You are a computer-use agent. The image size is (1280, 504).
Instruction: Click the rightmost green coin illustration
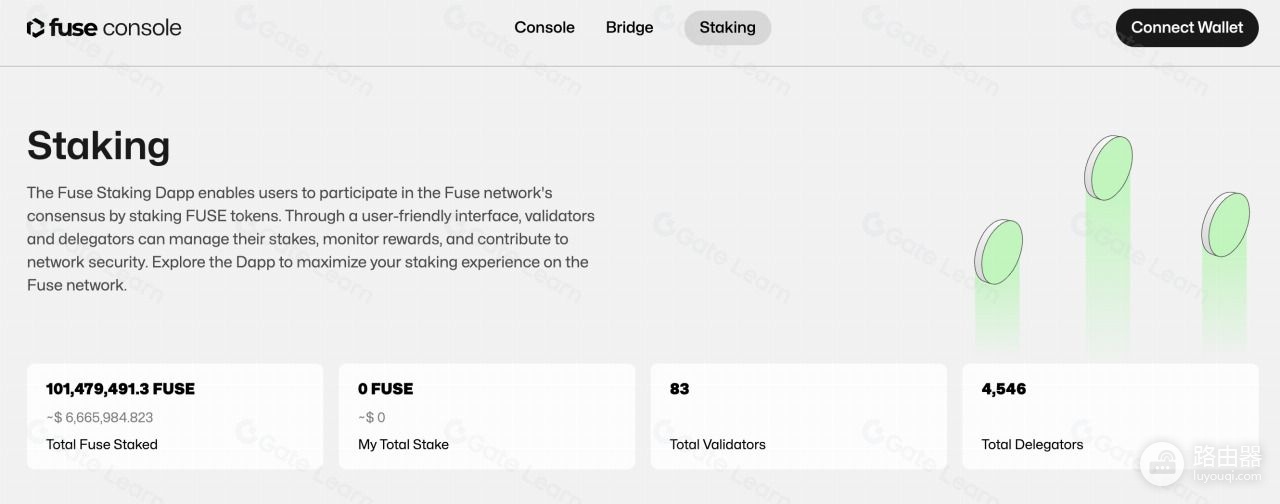[x=1225, y=224]
